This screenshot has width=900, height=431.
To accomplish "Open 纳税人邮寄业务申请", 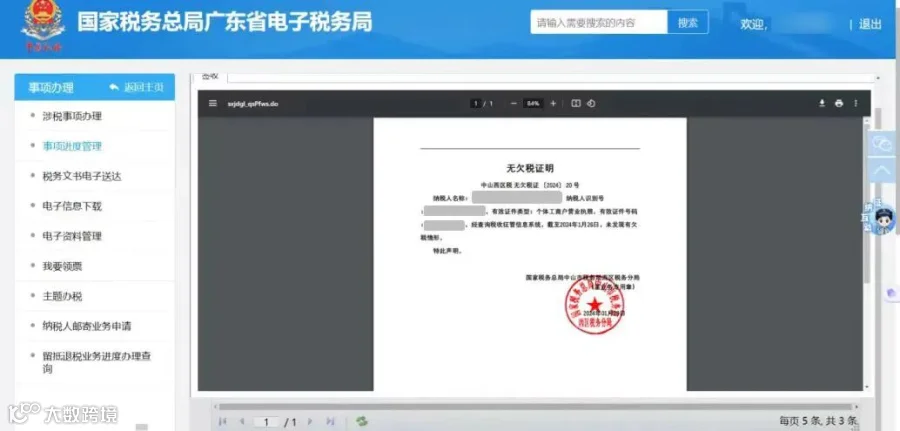I will [87, 326].
